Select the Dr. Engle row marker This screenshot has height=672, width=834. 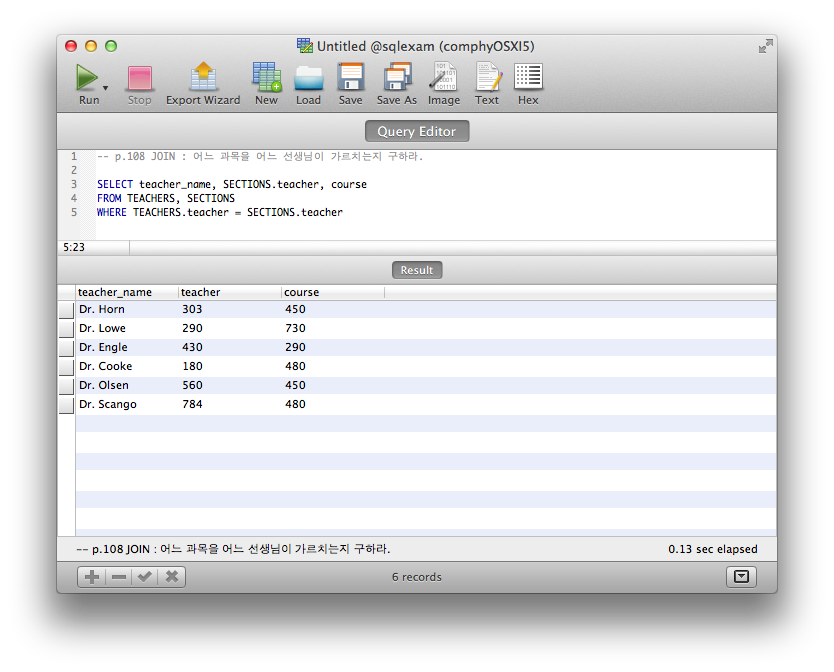pyautogui.click(x=66, y=347)
